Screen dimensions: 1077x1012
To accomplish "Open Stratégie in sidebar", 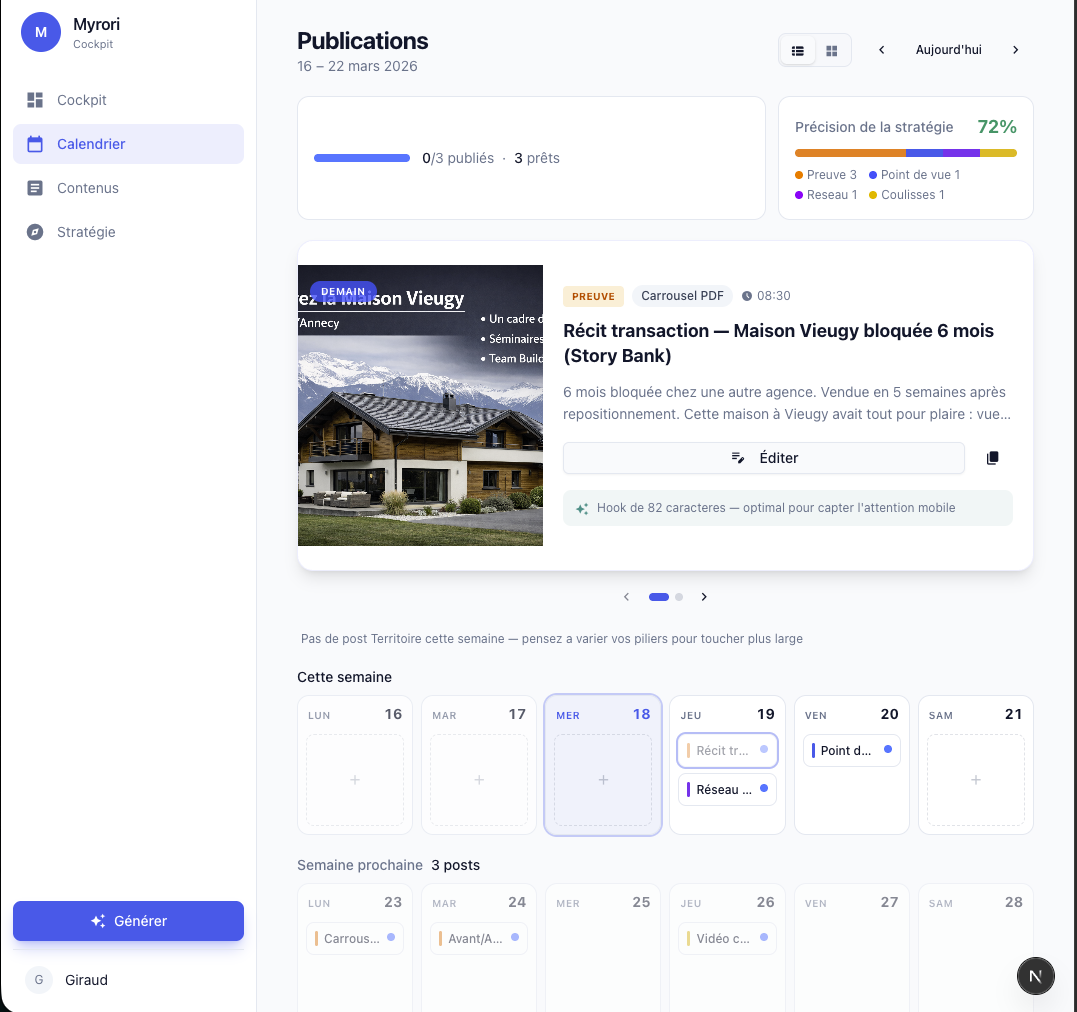I will tap(86, 232).
